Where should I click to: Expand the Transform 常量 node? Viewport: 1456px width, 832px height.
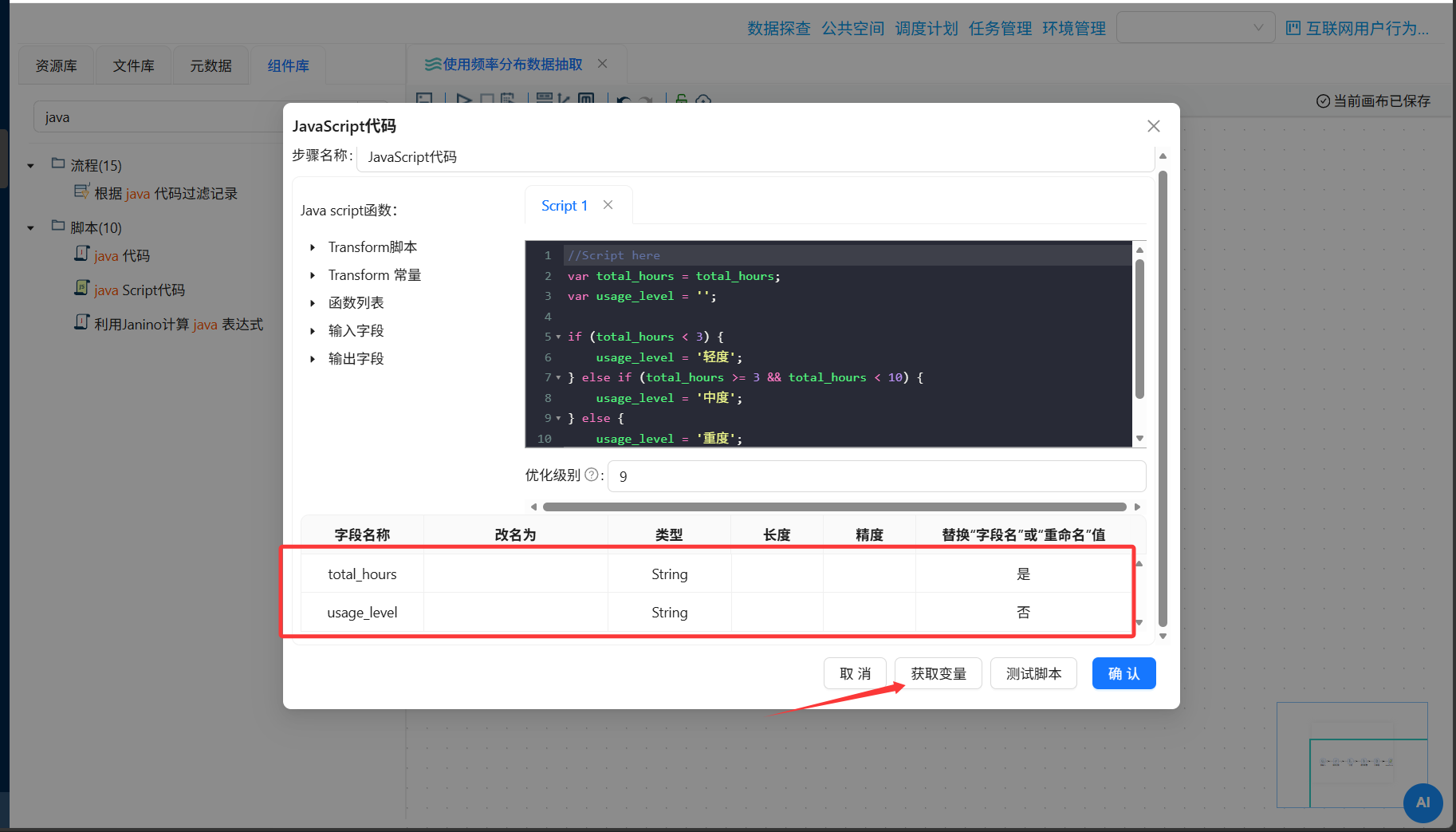point(313,275)
